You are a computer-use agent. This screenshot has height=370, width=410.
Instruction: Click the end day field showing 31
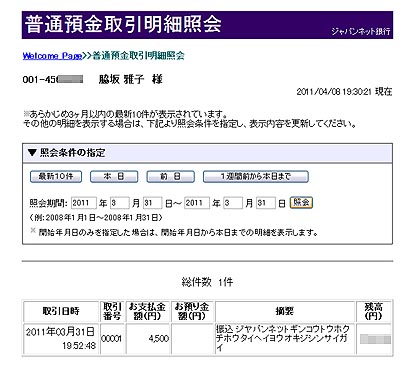click(x=266, y=203)
